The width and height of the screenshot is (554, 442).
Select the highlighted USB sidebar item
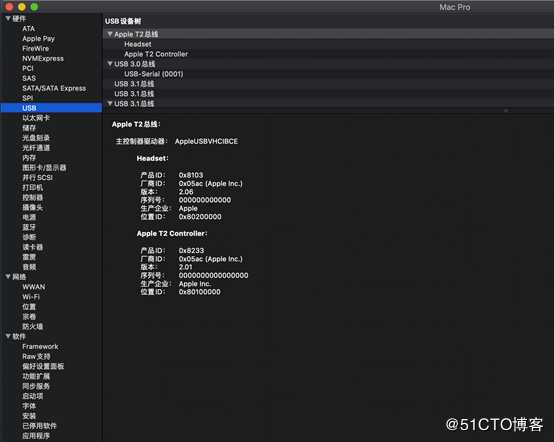pyautogui.click(x=51, y=108)
